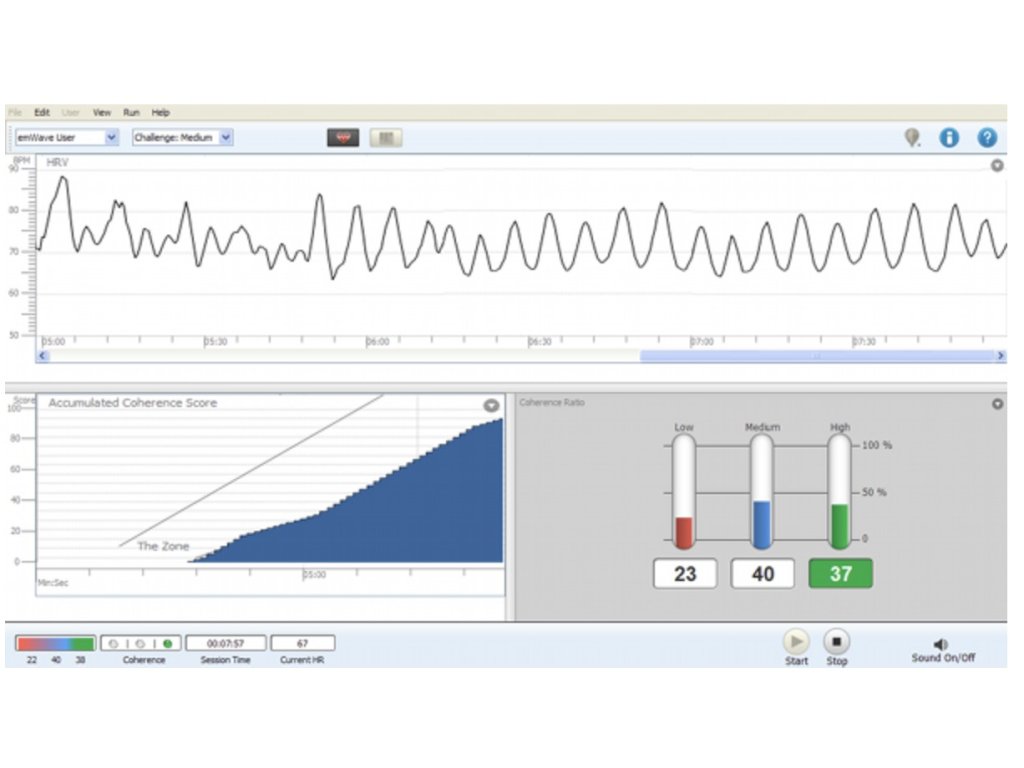Click the Accumulated Coherence Score title
Screen dimensions: 1024x768
tap(133, 403)
